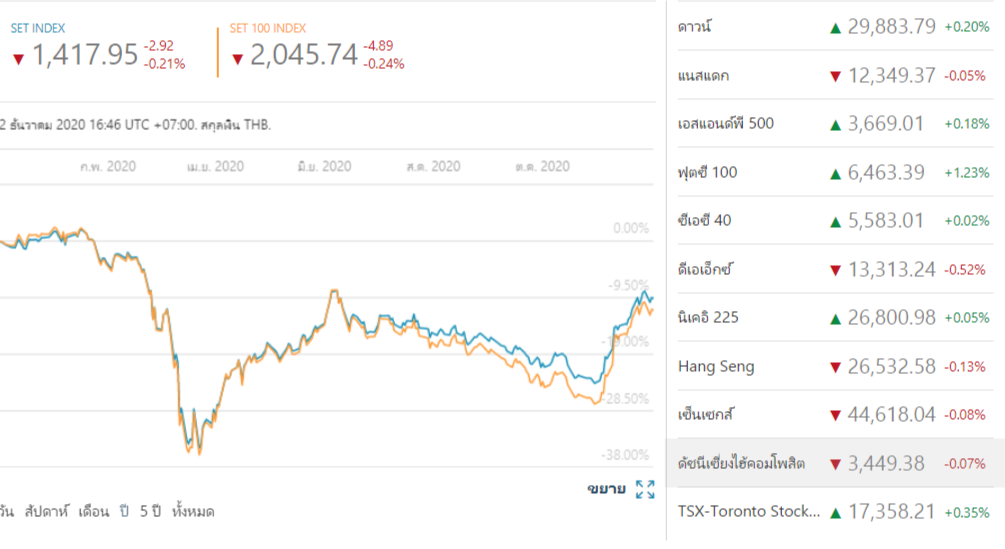Select the highlighted ดัชนีเซี่ยงไฮ้คอมโพสิต row
Screen dimensions: 1005x549
point(741,463)
